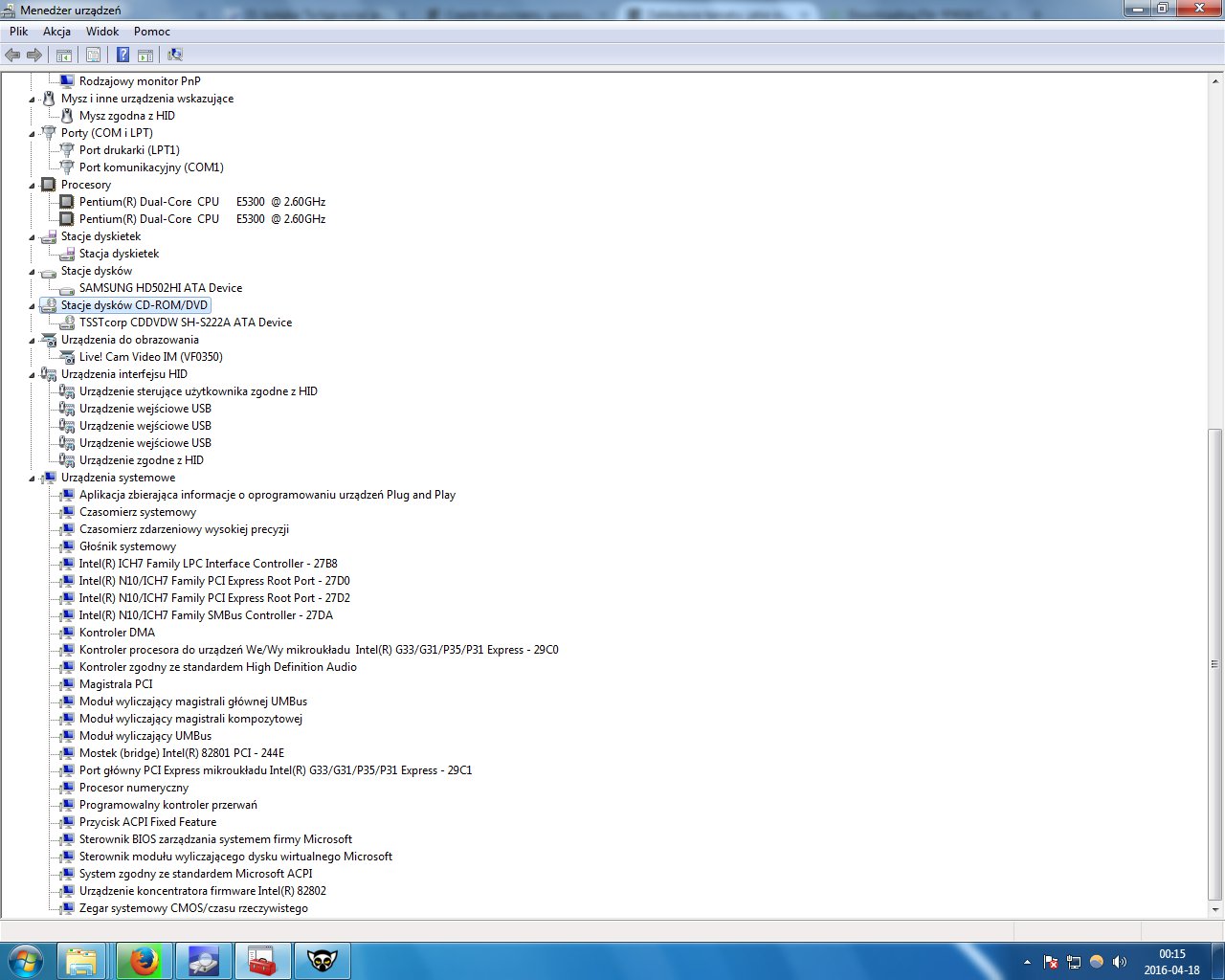Click the vertical scrollbar up arrow
The image size is (1225, 980).
tap(1215, 80)
